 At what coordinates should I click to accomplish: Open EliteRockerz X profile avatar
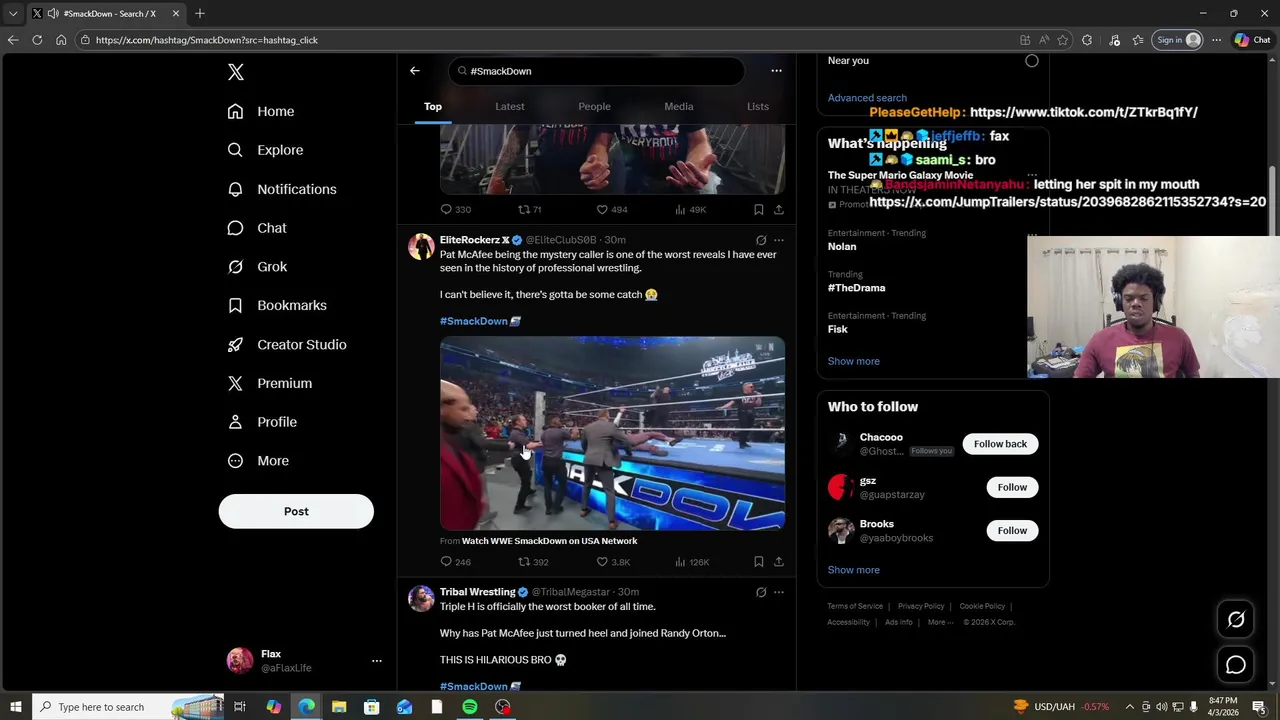coord(421,246)
